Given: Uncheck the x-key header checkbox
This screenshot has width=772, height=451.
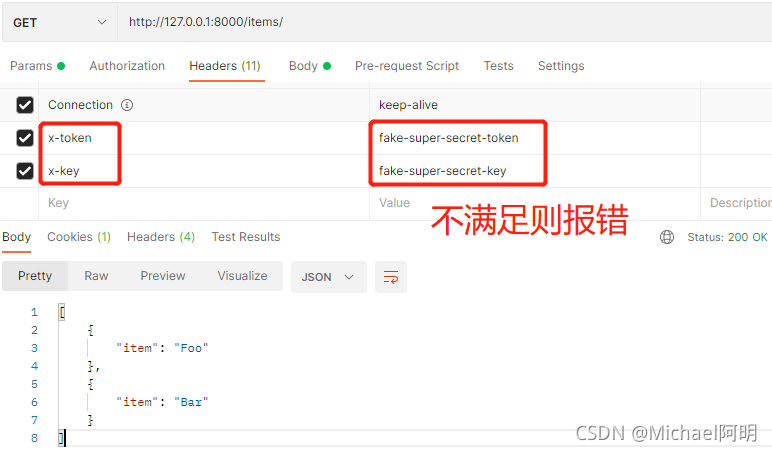Looking at the screenshot, I should point(25,171).
